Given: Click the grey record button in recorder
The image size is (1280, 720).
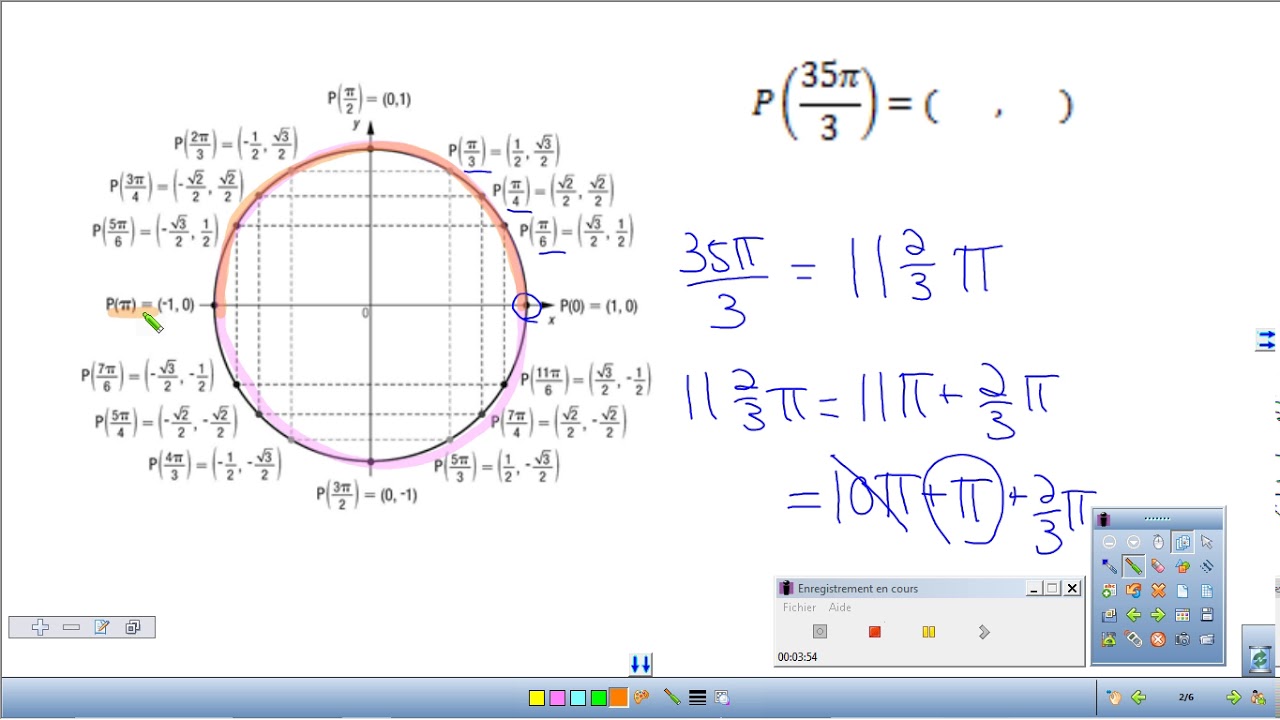Looking at the screenshot, I should (820, 631).
